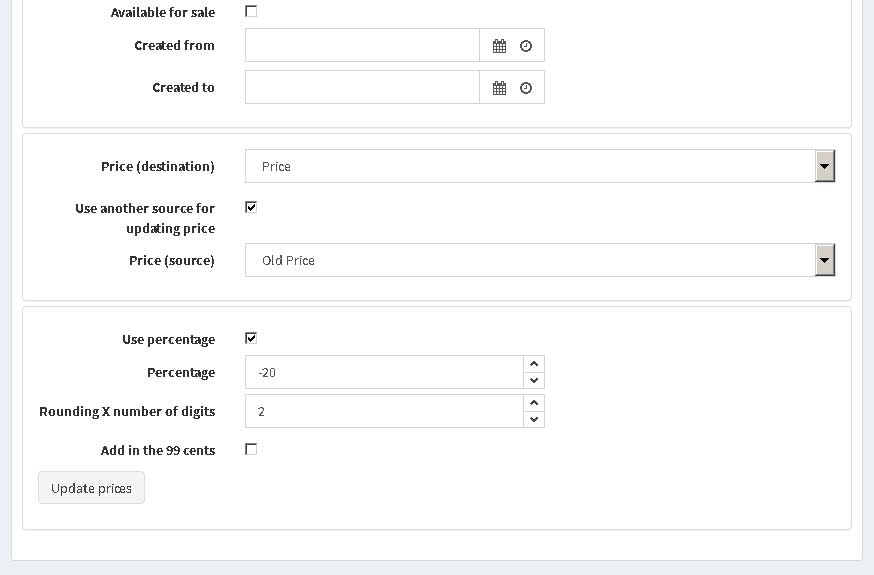Open time picker for Created from
Image resolution: width=874 pixels, height=575 pixels.
coord(526,46)
